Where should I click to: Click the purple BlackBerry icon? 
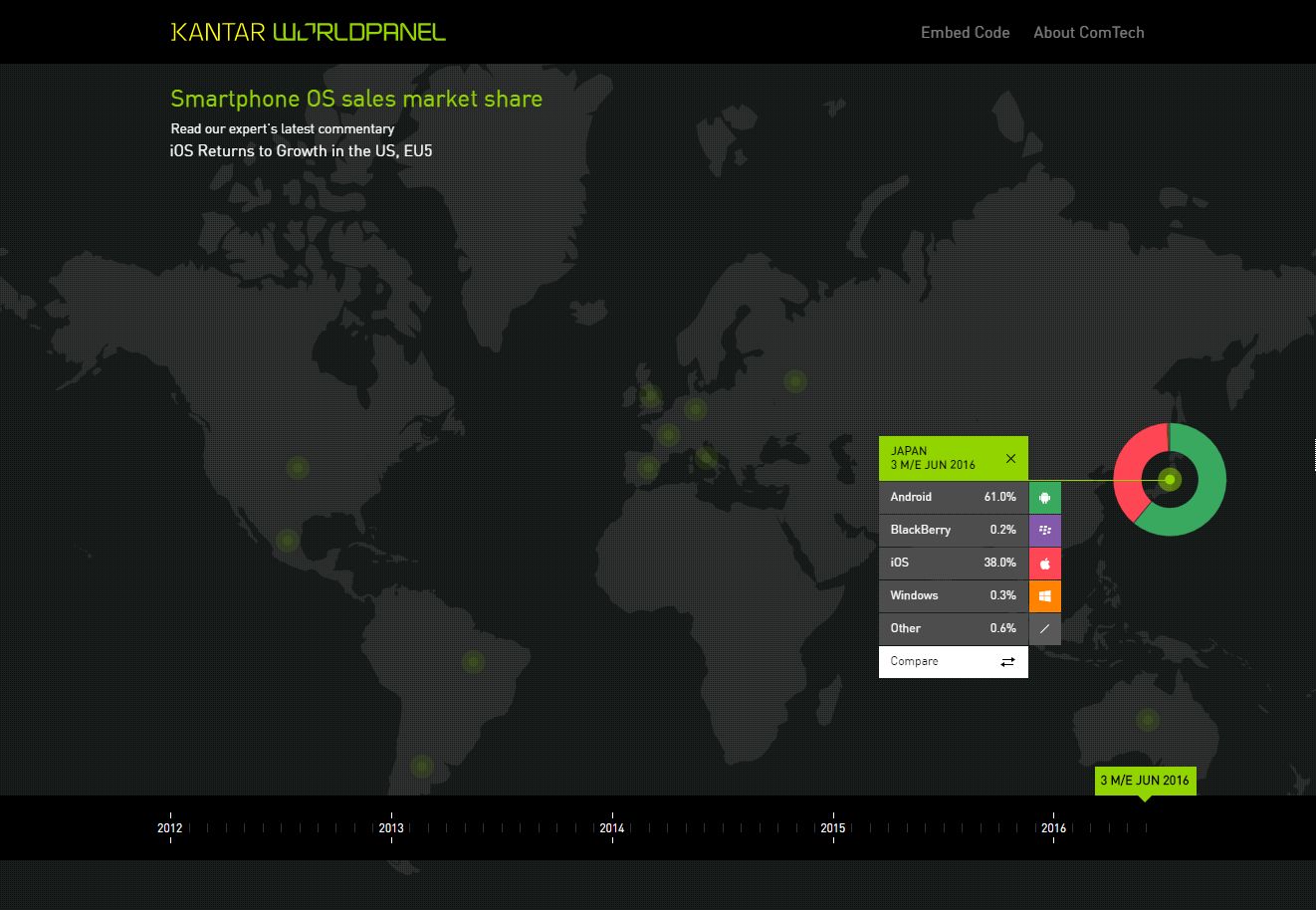[1044, 531]
